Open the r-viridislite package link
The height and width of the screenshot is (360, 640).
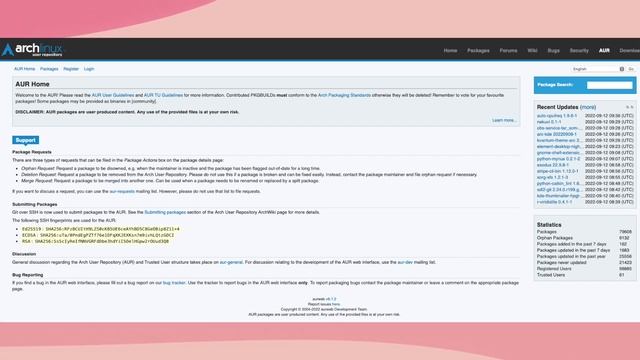pos(554,202)
